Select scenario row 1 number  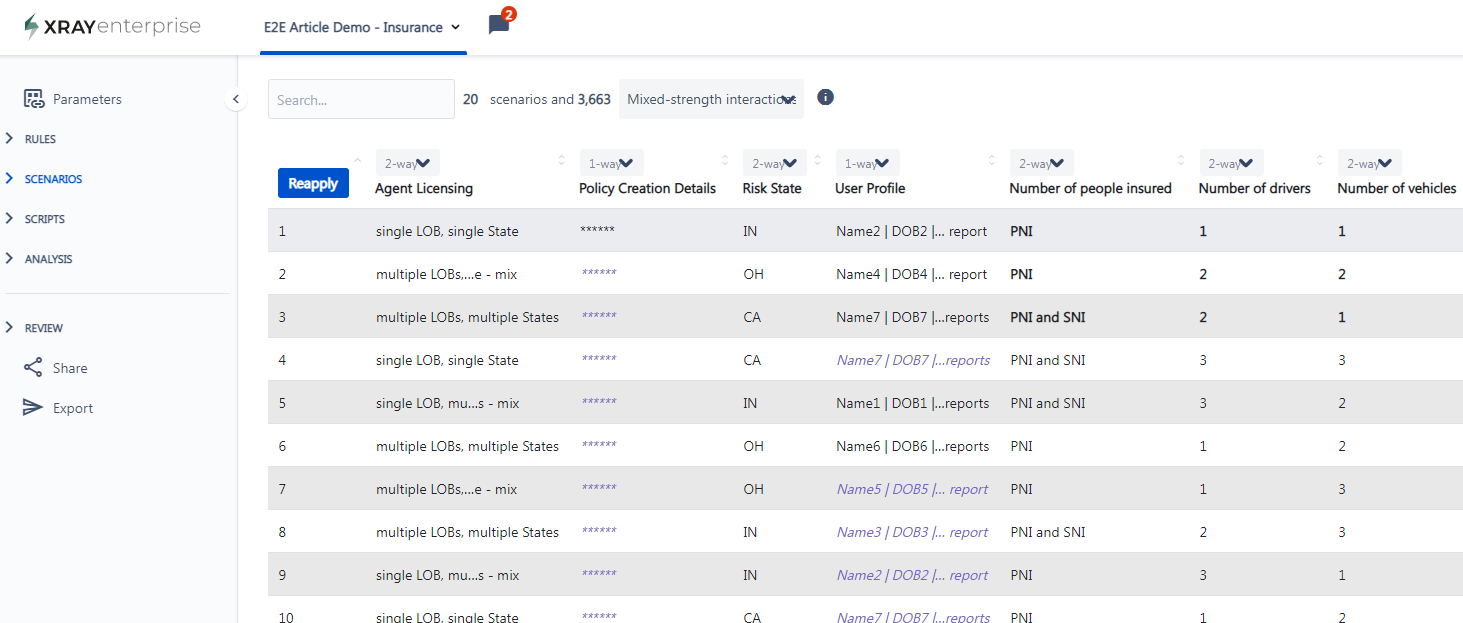(x=282, y=231)
